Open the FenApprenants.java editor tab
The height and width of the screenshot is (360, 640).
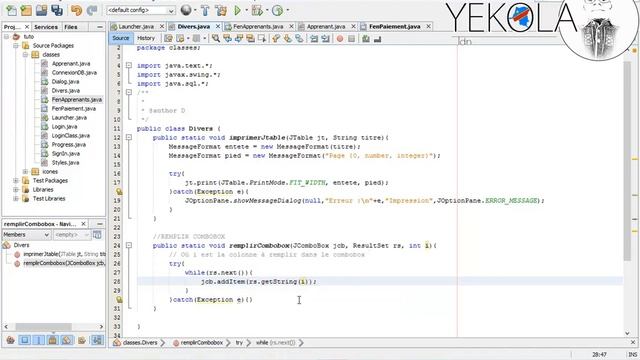point(258,27)
